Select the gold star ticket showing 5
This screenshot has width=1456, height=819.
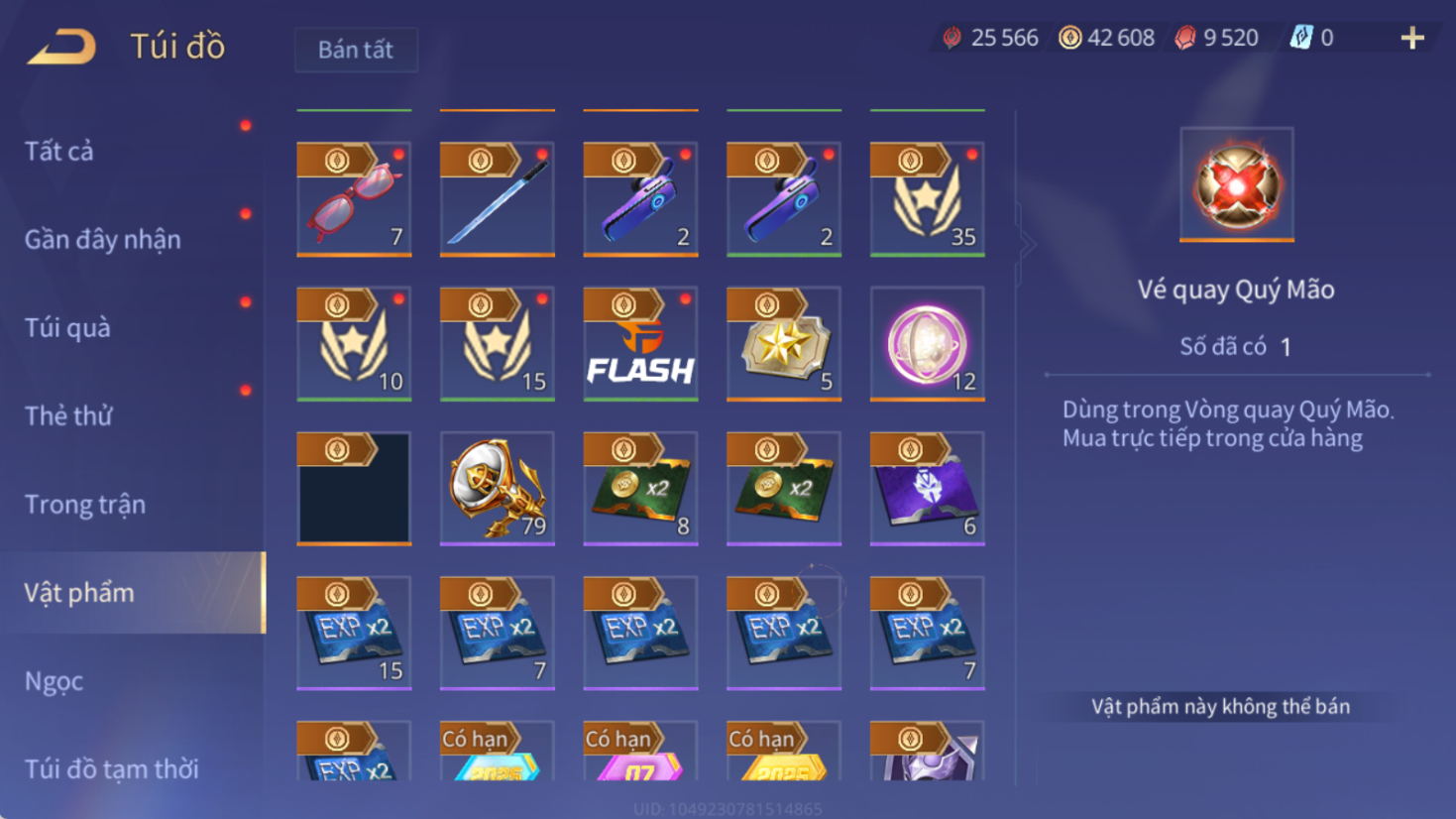click(x=784, y=344)
